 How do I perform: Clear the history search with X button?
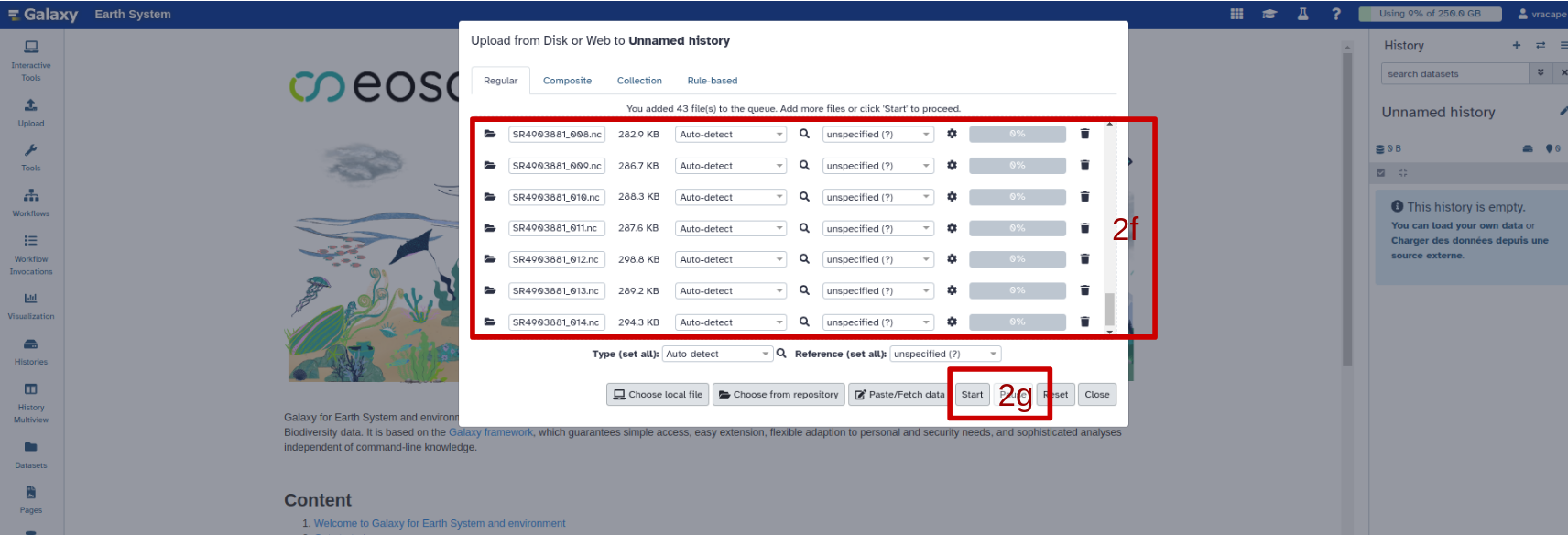pos(1563,73)
